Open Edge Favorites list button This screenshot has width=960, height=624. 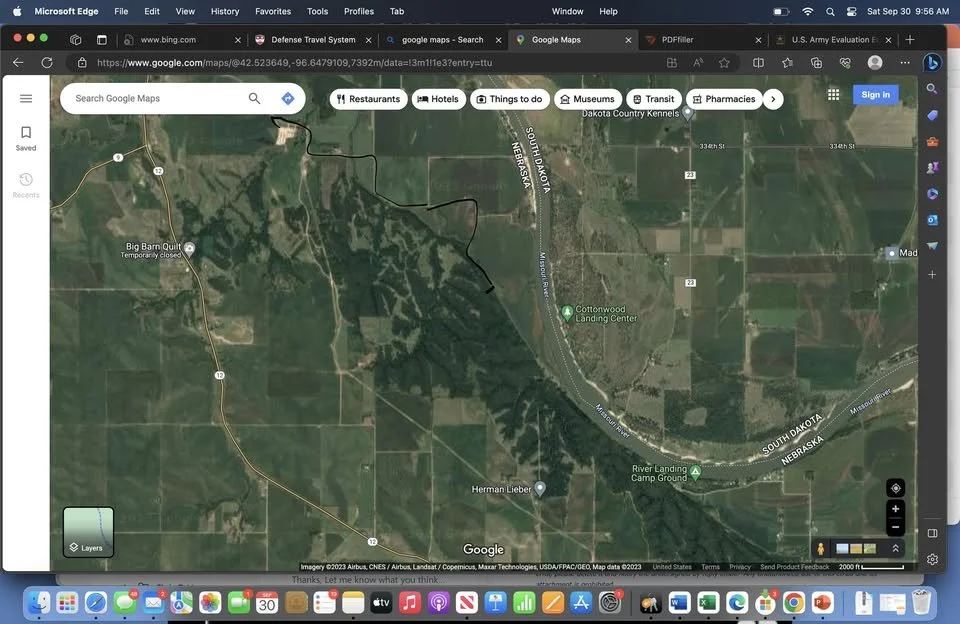point(787,62)
